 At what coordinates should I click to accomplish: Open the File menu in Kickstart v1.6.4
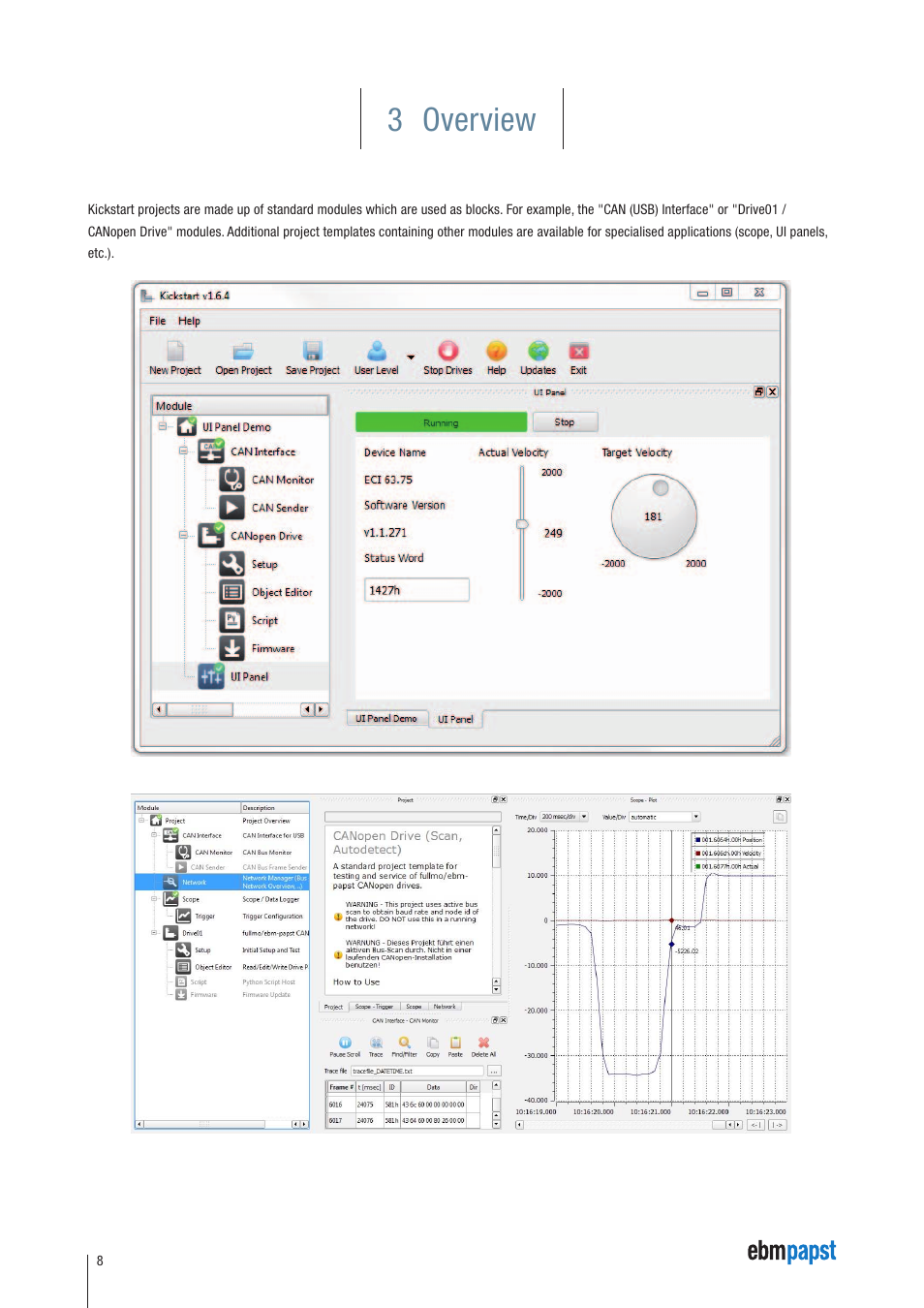tap(157, 321)
